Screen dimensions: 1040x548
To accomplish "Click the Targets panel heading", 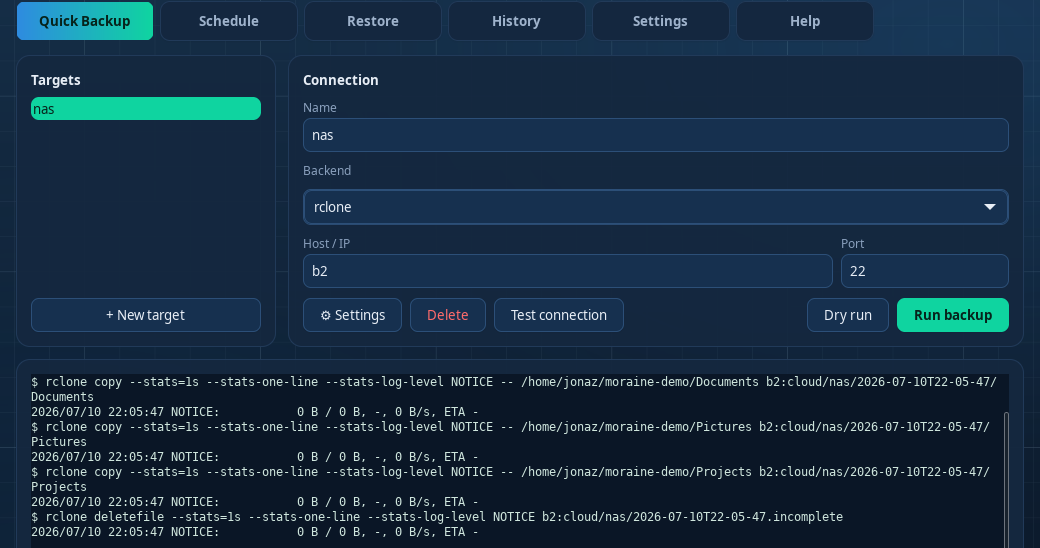I will click(x=56, y=80).
